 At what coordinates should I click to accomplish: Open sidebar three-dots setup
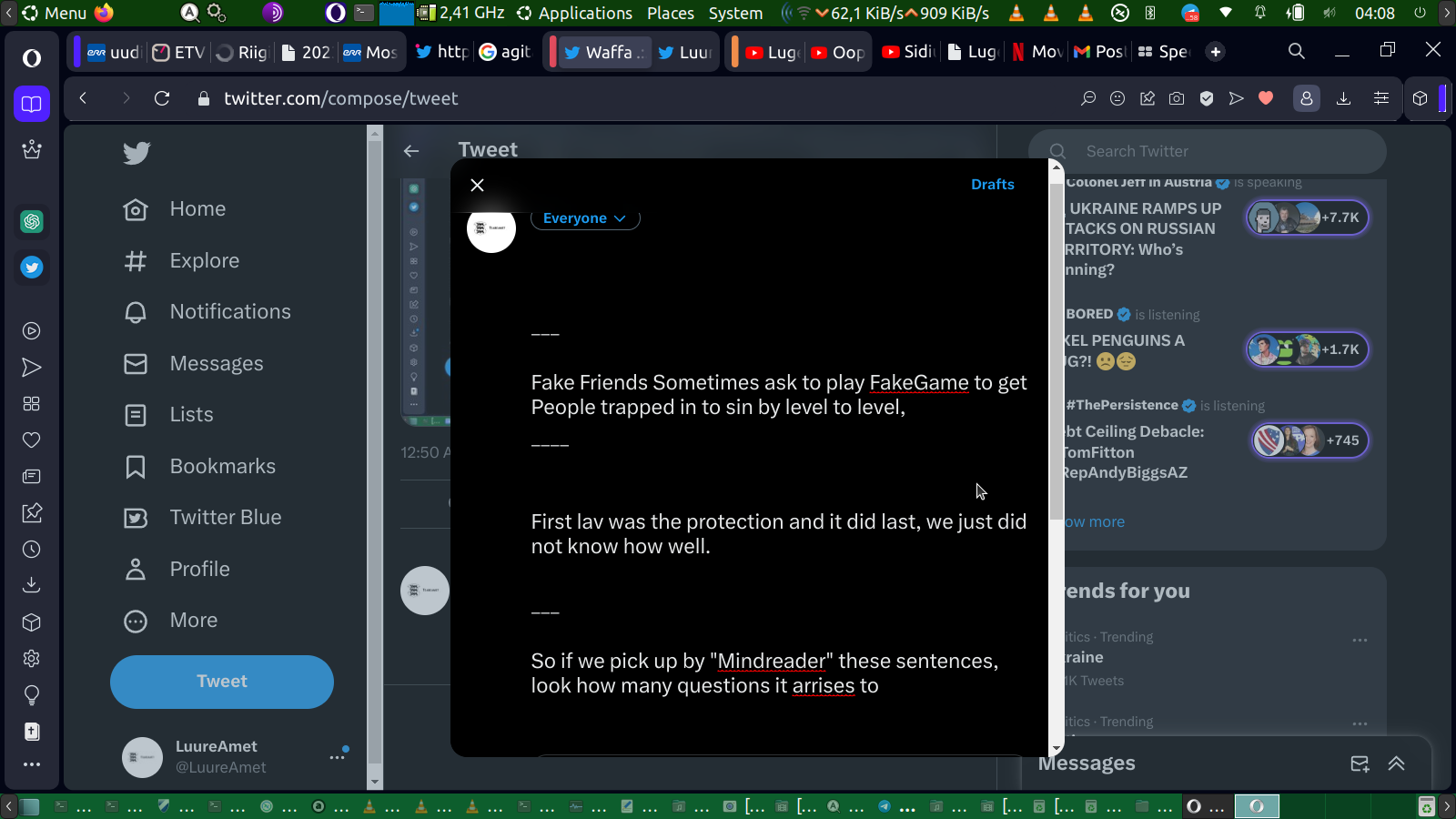tap(32, 764)
